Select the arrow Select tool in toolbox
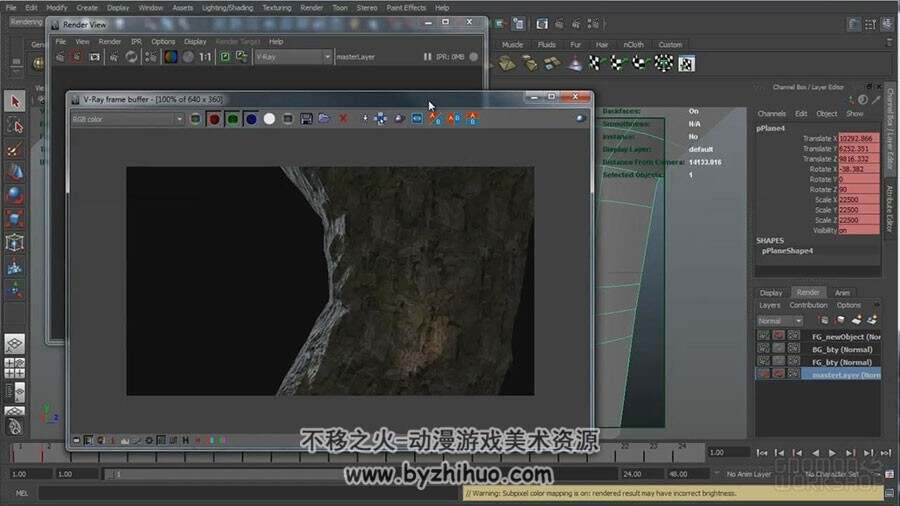Image resolution: width=900 pixels, height=506 pixels. pyautogui.click(x=15, y=102)
